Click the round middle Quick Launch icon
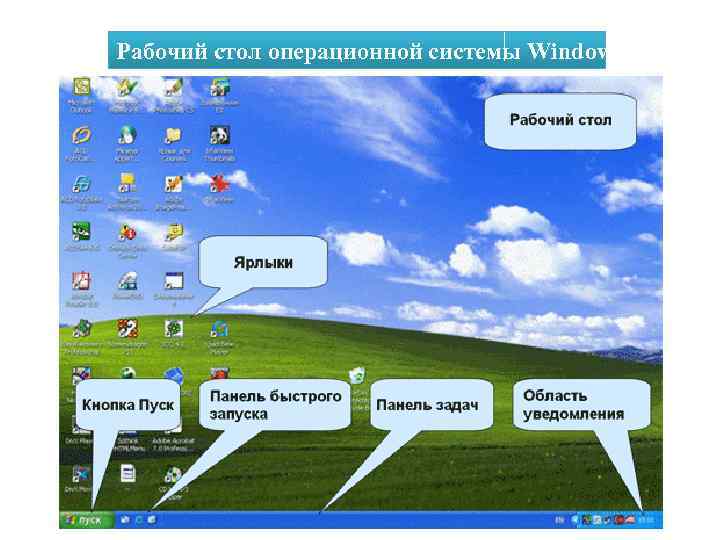The image size is (720, 540). pyautogui.click(x=139, y=520)
